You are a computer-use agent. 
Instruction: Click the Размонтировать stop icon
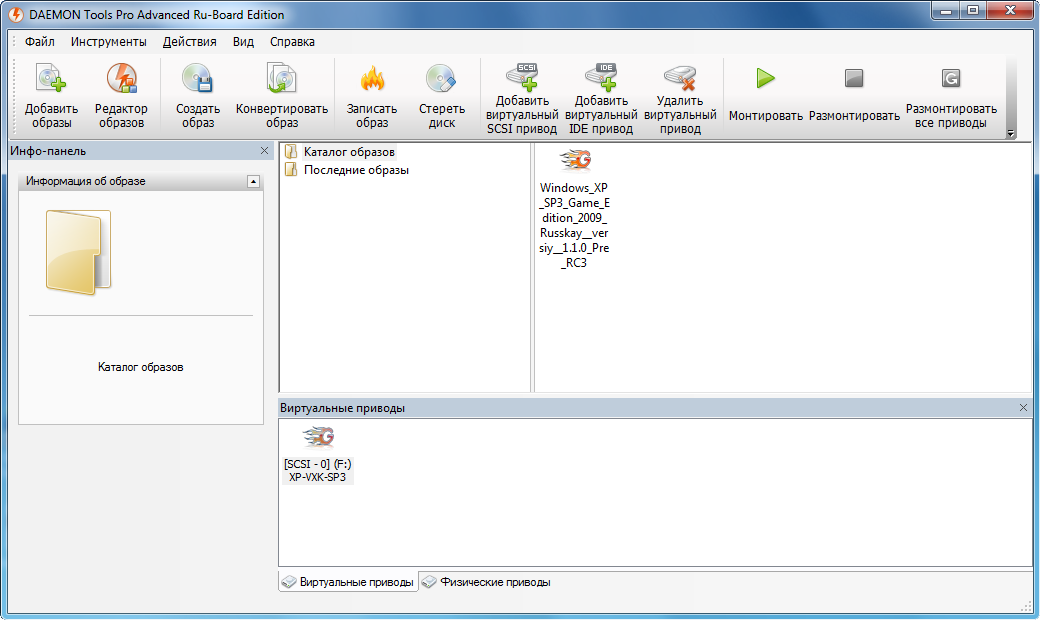[x=854, y=78]
